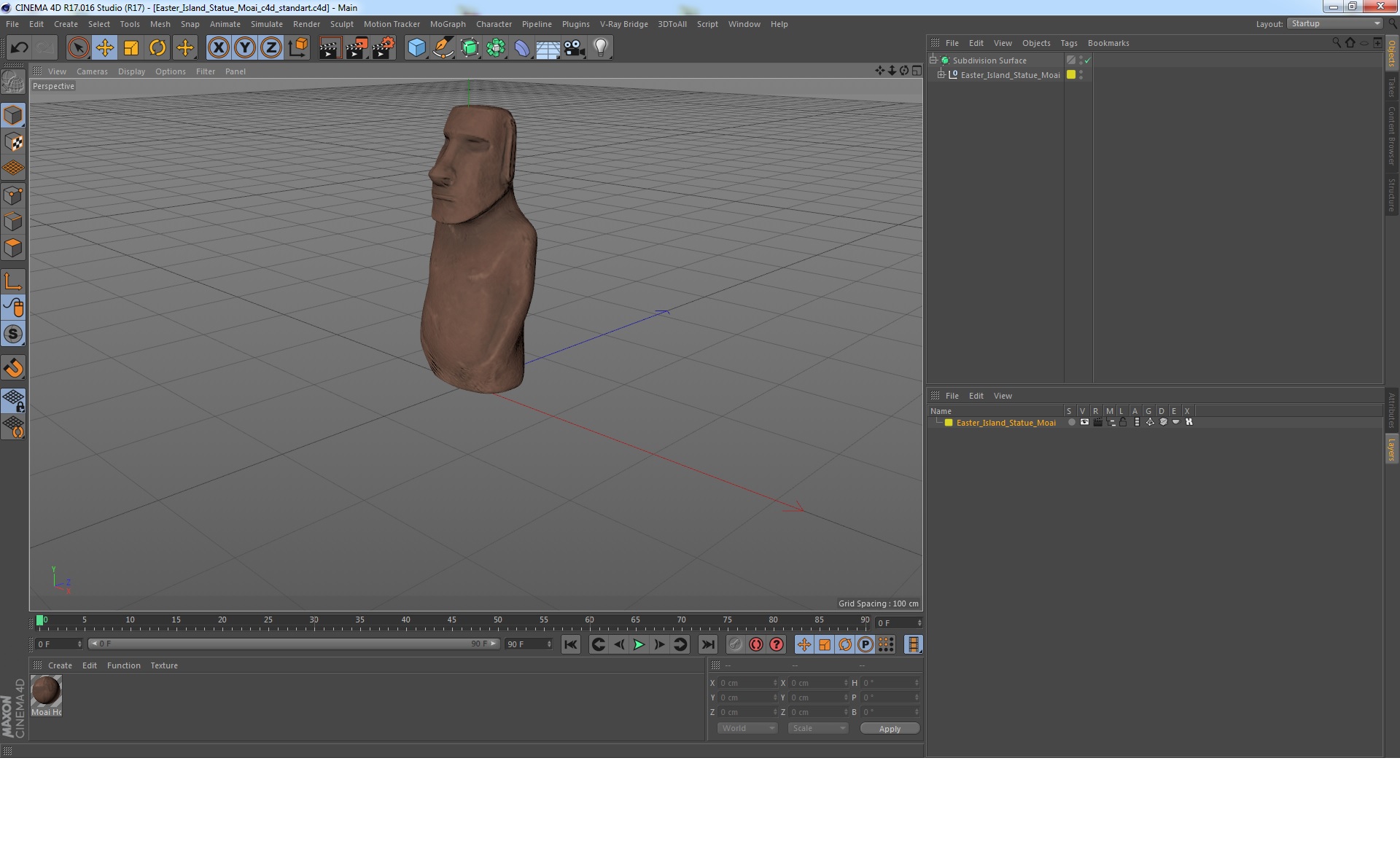Click the Undo arrow icon

(19, 48)
